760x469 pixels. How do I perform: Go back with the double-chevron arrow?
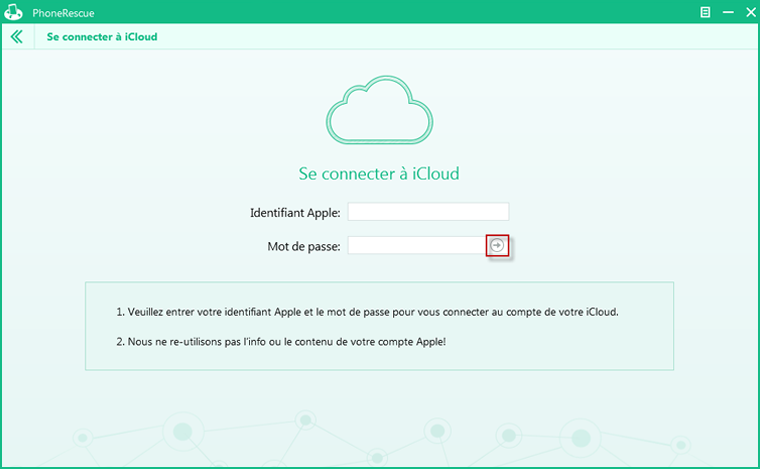tap(16, 37)
